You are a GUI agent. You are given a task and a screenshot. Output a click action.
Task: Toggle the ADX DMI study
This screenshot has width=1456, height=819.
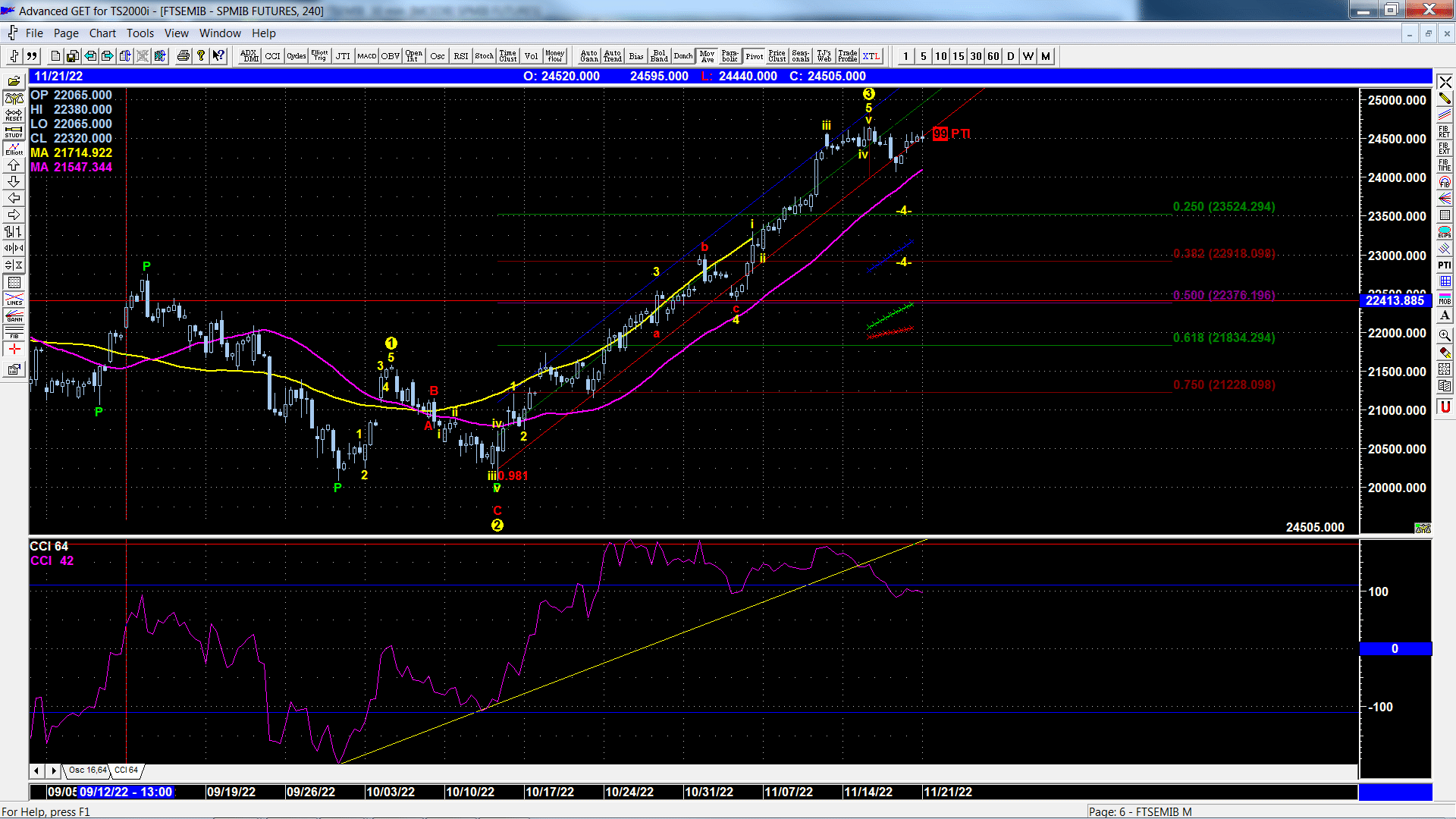pos(249,56)
